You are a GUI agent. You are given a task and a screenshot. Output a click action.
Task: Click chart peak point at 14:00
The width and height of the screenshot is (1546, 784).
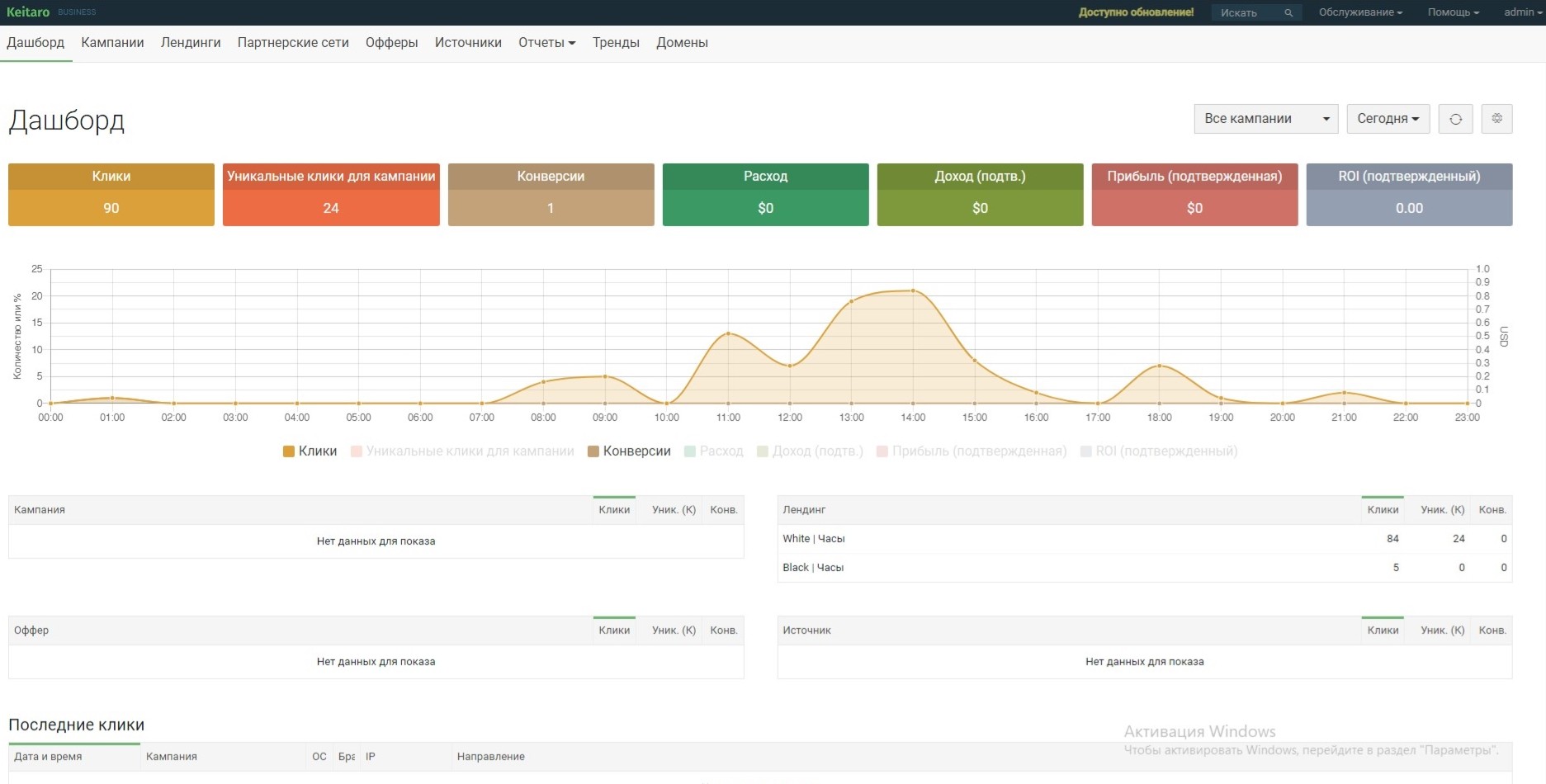click(x=913, y=290)
